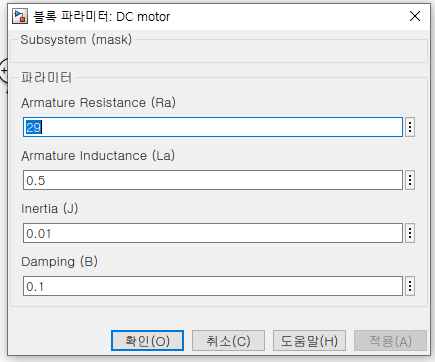Open the three-dot actions menu for Damping

(x=410, y=286)
